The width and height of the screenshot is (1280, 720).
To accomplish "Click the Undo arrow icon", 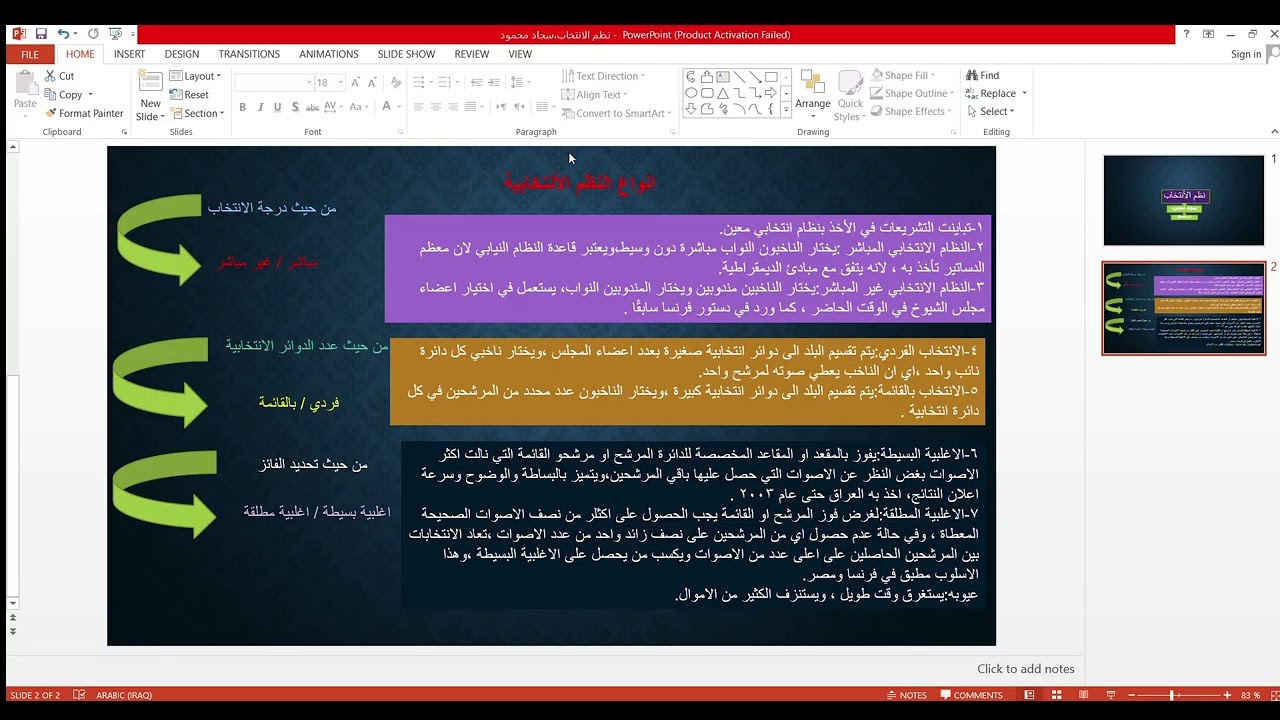I will click(x=63, y=34).
